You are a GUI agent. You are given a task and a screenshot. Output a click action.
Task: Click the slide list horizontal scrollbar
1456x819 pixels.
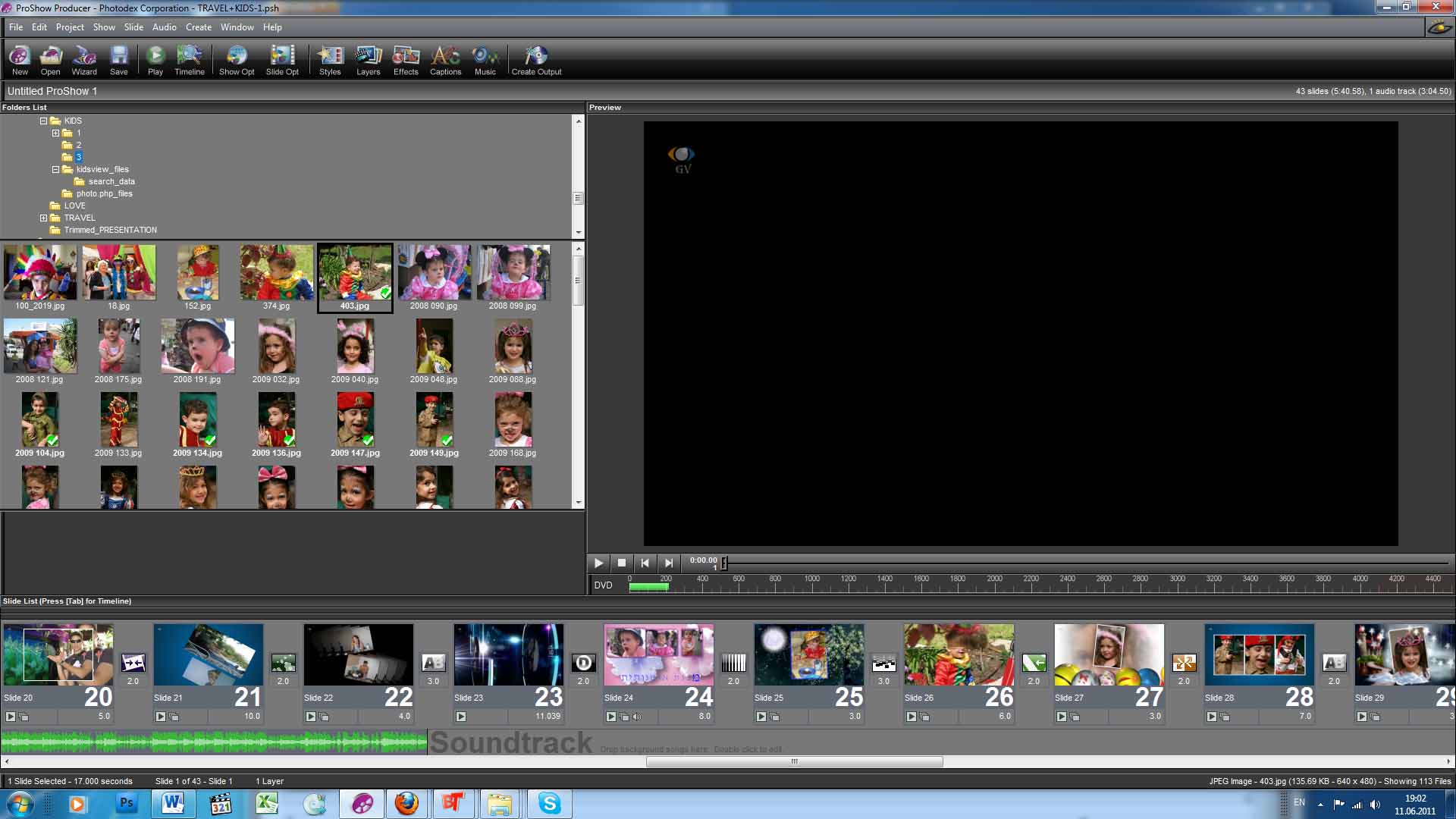[794, 761]
